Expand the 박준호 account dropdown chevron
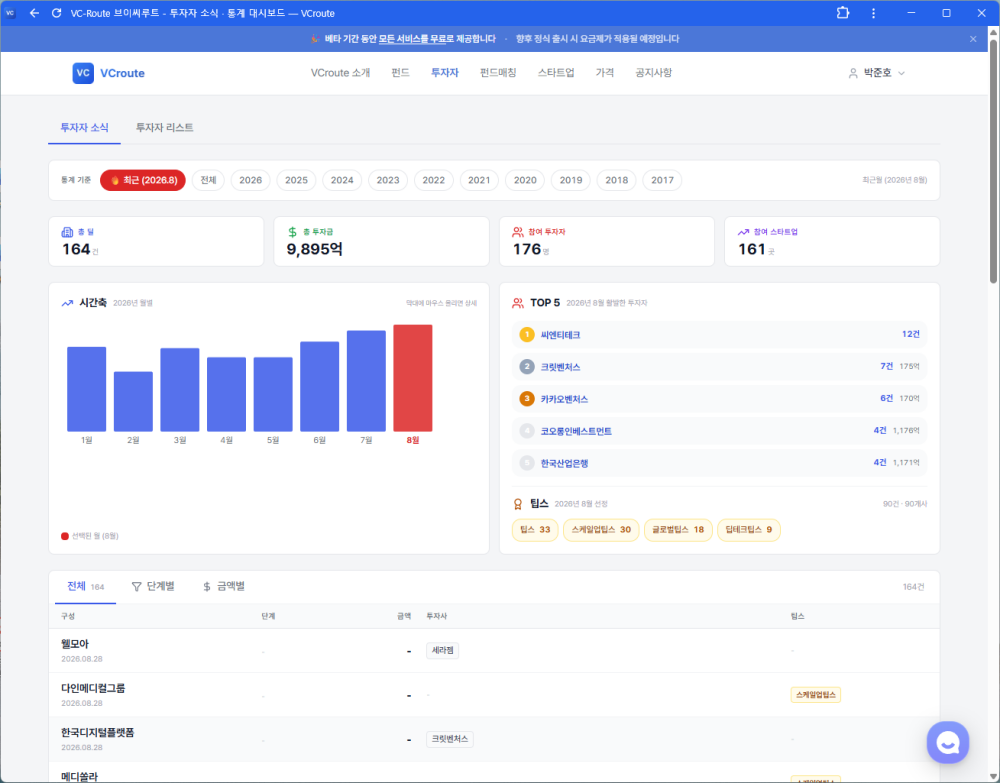The image size is (1000, 783). 901,73
